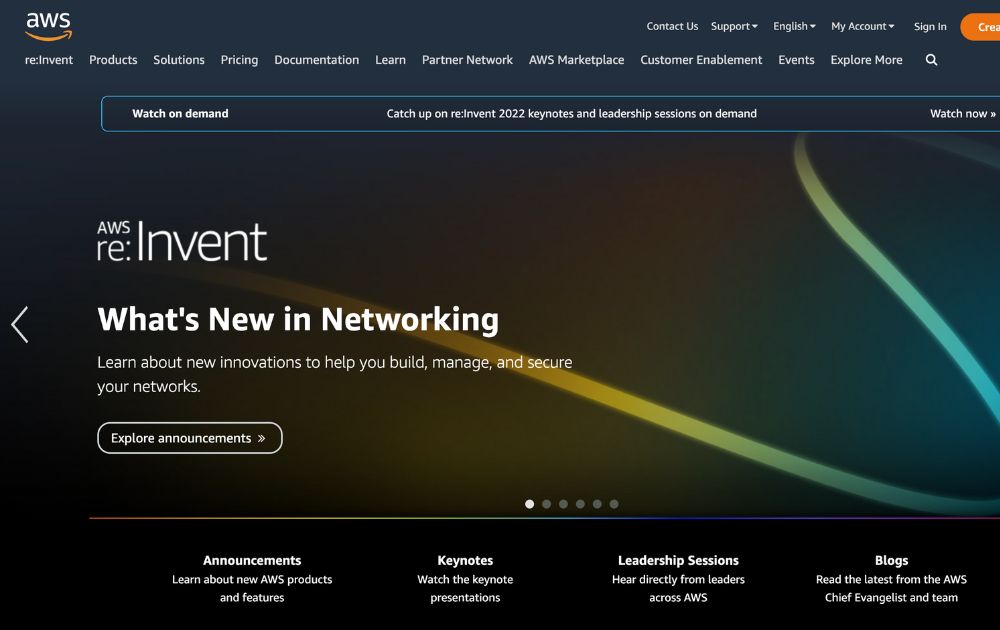The height and width of the screenshot is (630, 1000).
Task: Open the Keynotes section link
Action: [x=465, y=560]
